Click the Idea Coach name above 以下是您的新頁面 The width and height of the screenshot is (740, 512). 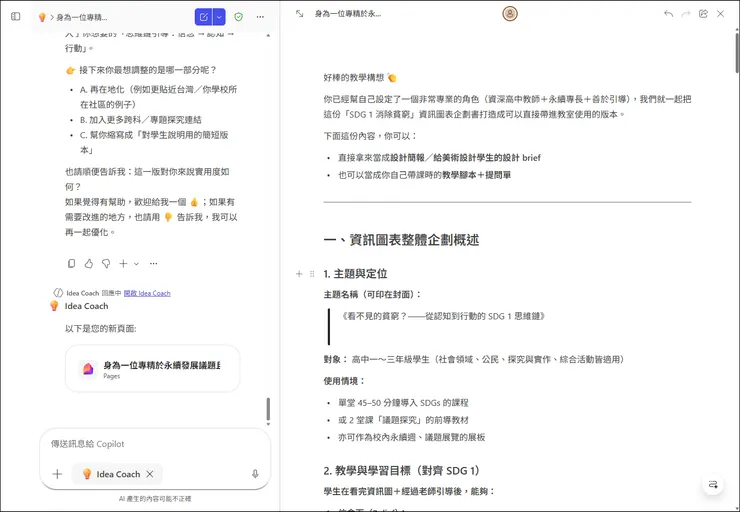[x=86, y=306]
